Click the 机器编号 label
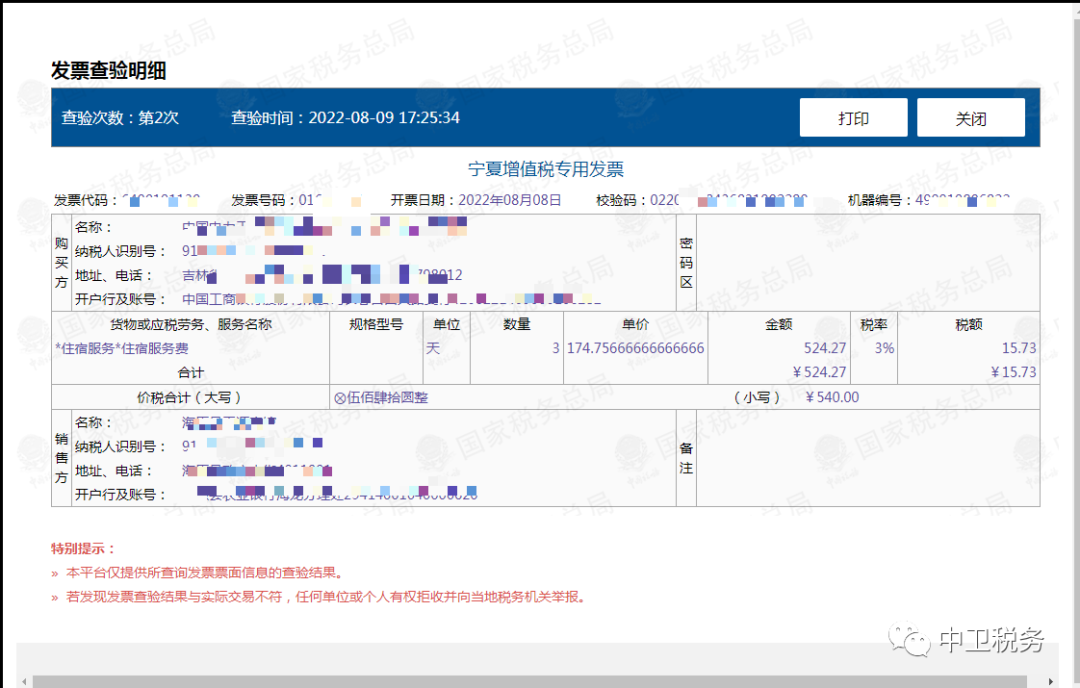1080x688 pixels. click(x=880, y=200)
